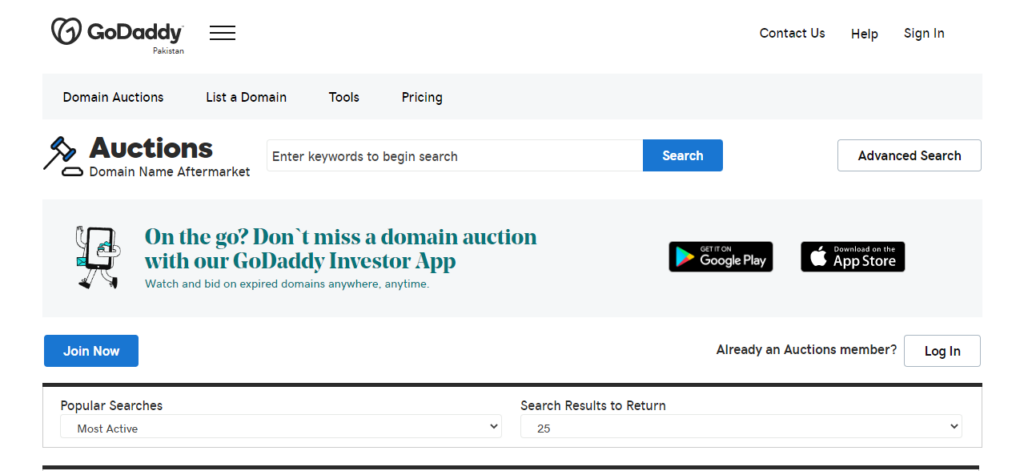Open the Google Play store badge
This screenshot has width=1024, height=471.
720,257
